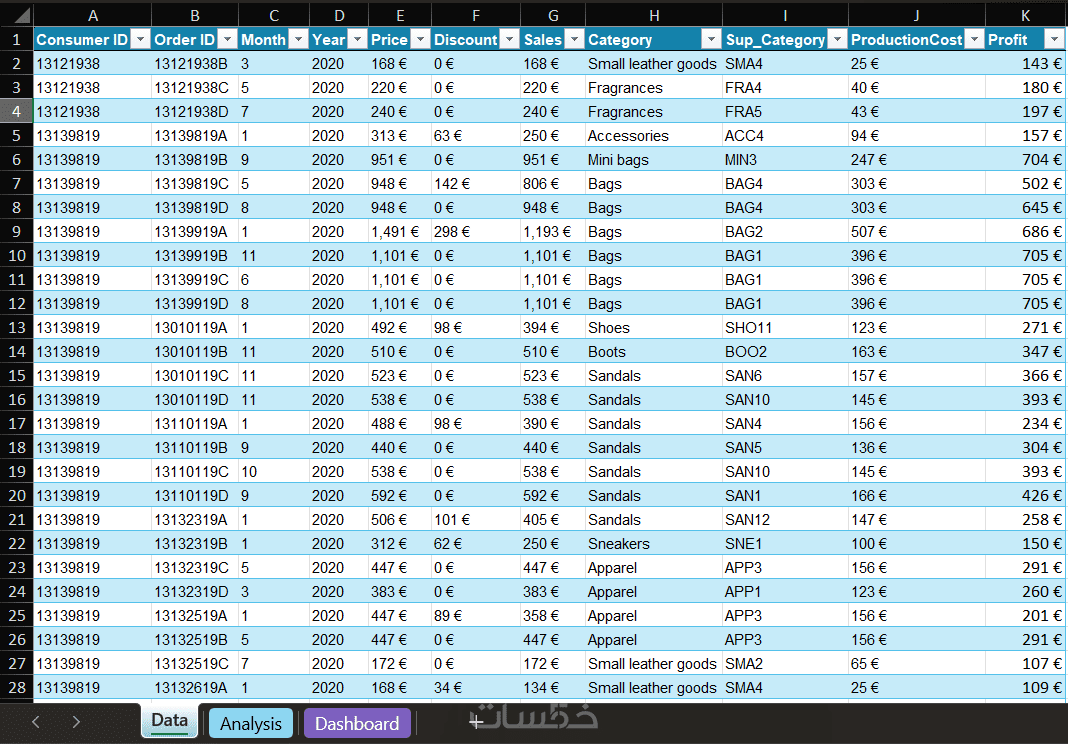Open the Sales filter dropdown
The height and width of the screenshot is (744, 1068).
[x=574, y=40]
